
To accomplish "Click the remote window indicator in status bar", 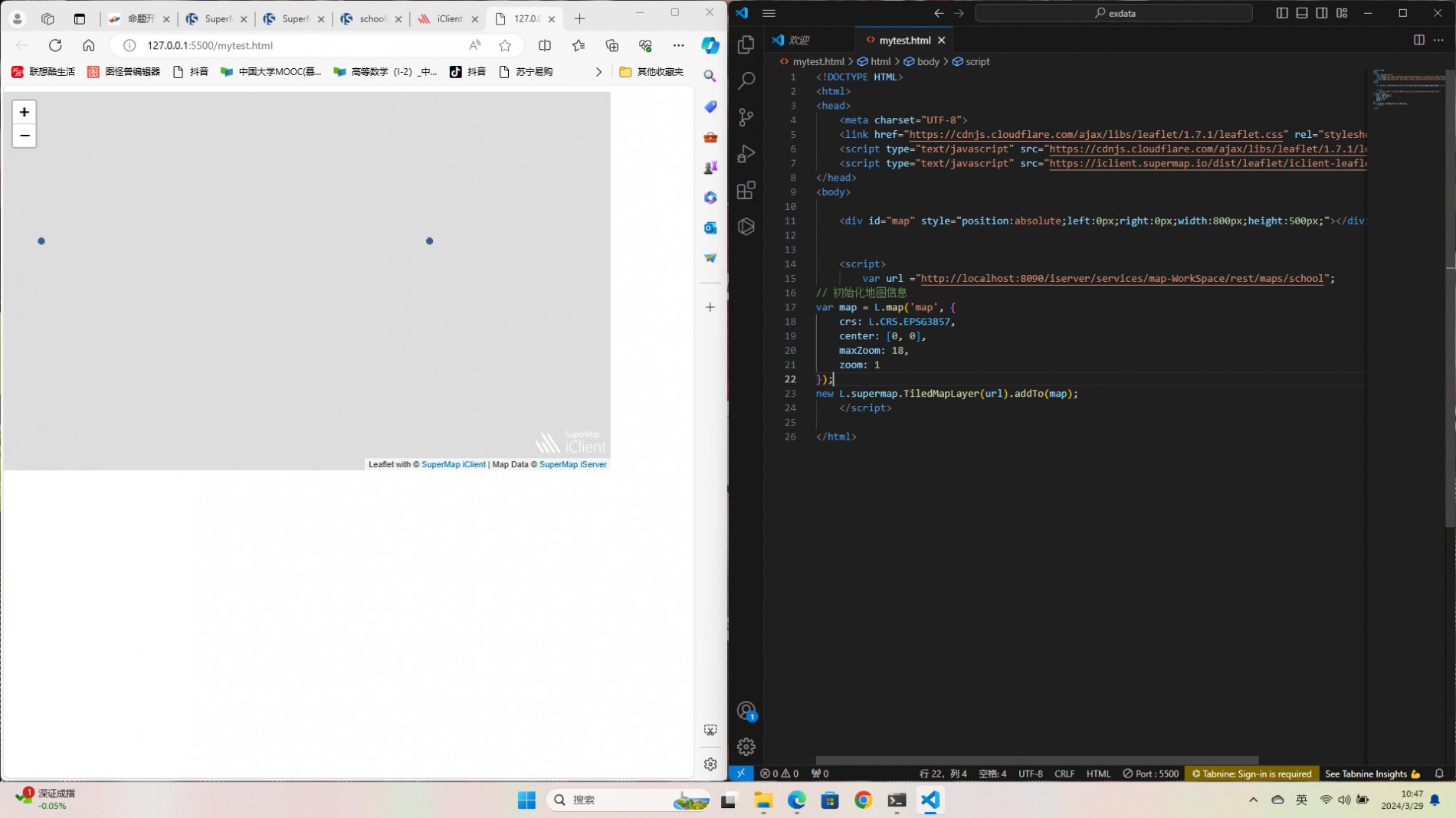I will [x=741, y=774].
